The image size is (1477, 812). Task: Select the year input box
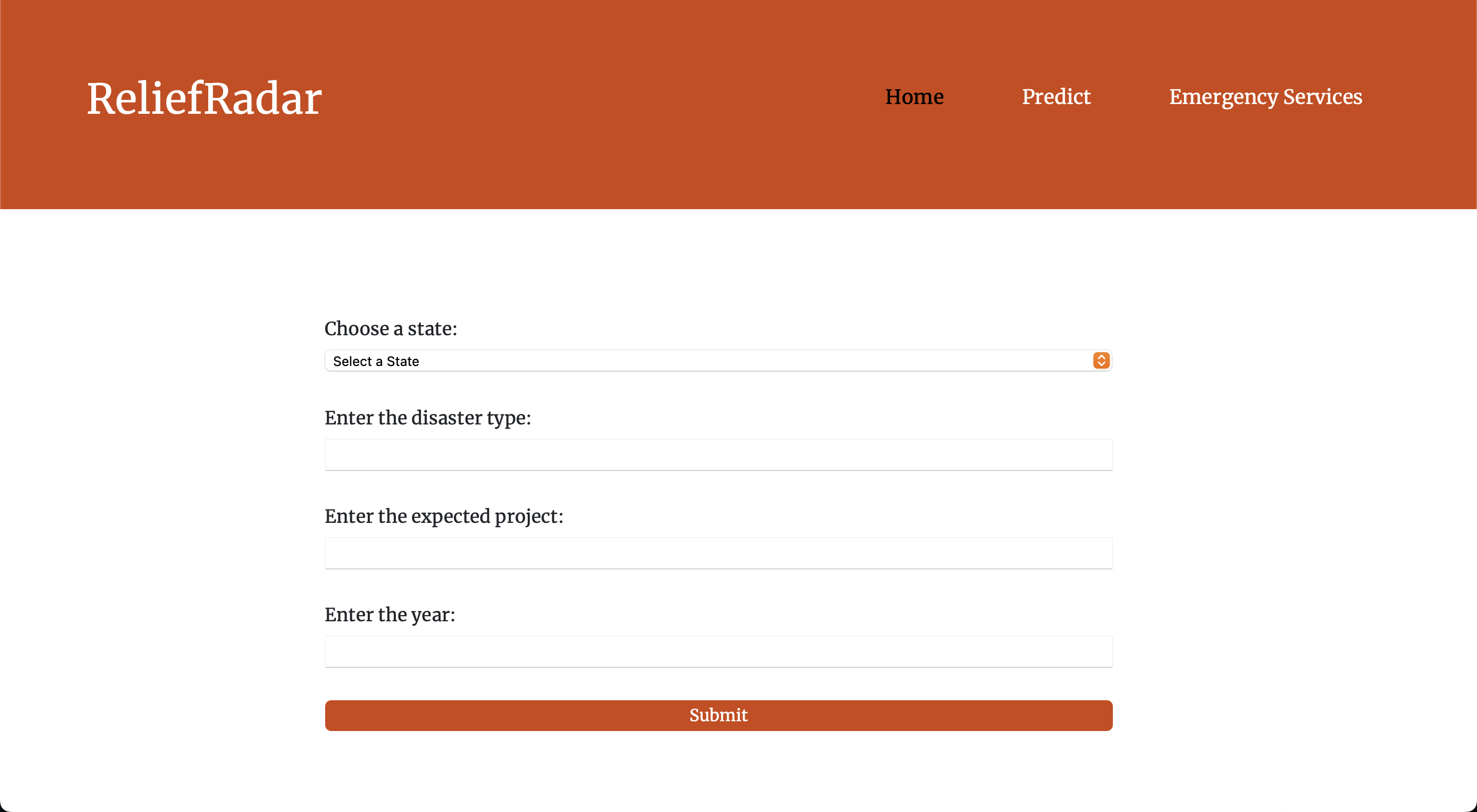pos(718,651)
